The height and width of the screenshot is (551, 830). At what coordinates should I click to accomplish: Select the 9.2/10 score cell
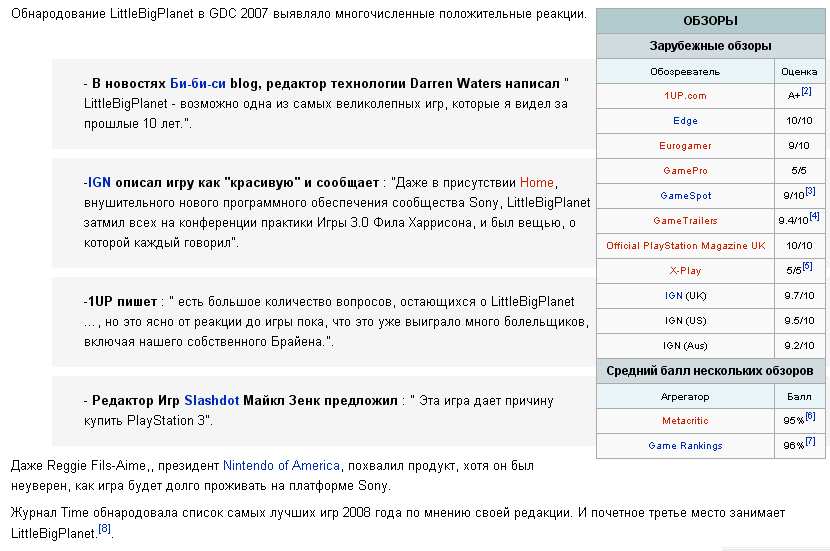[799, 346]
